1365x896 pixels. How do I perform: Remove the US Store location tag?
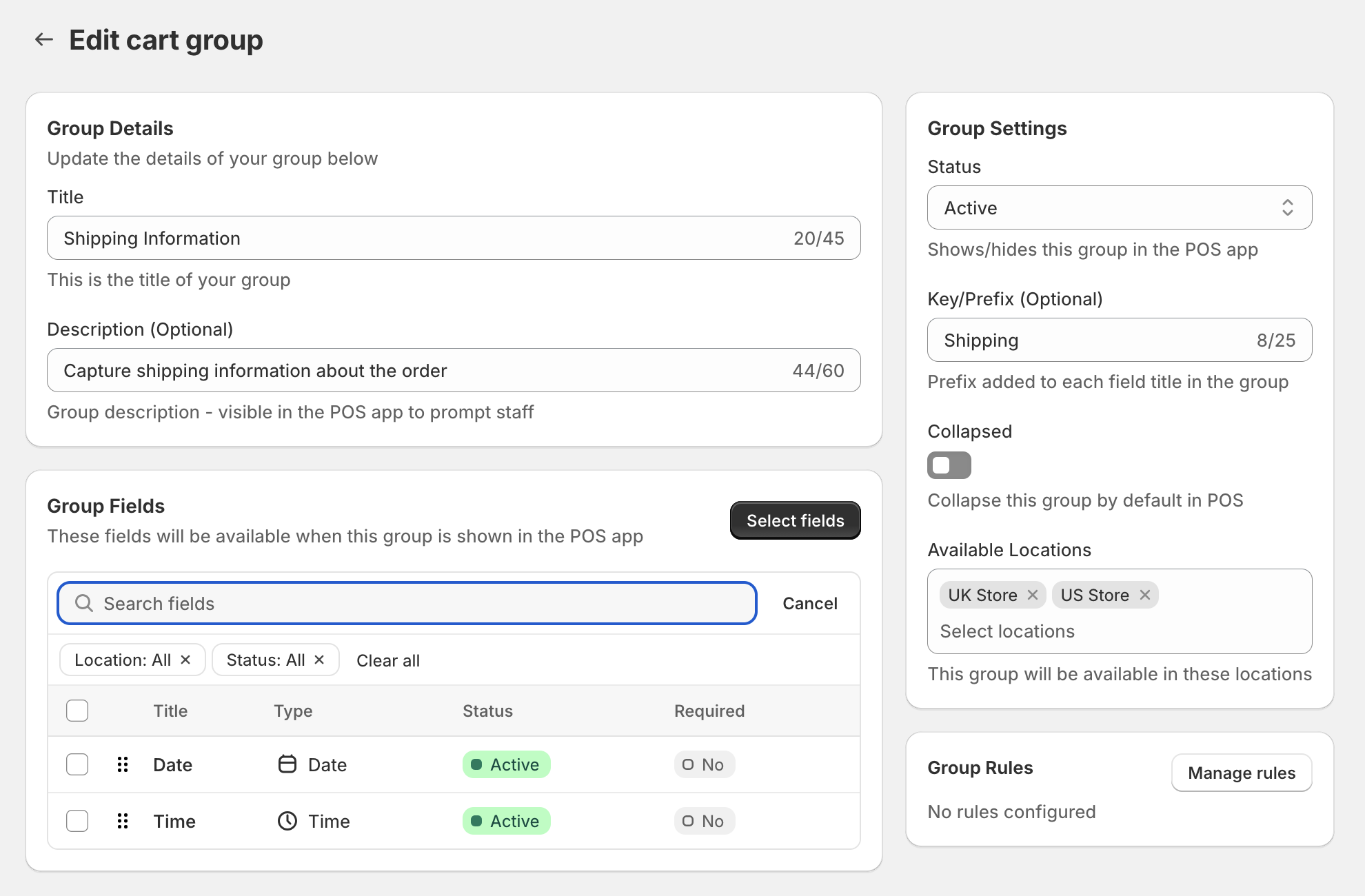[1145, 595]
